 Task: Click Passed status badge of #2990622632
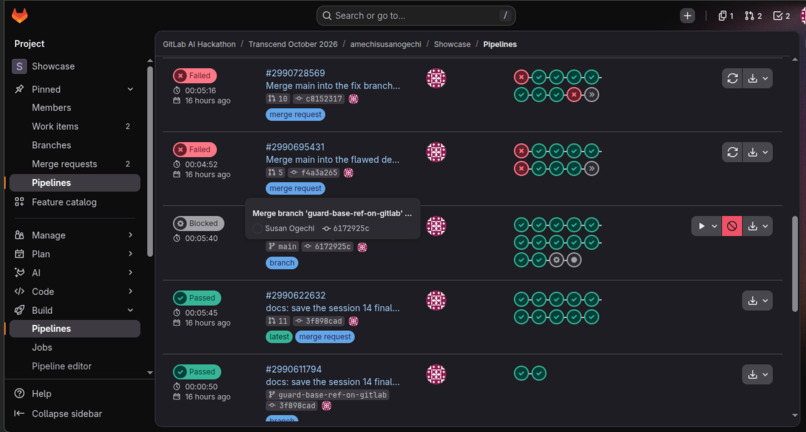pyautogui.click(x=197, y=298)
